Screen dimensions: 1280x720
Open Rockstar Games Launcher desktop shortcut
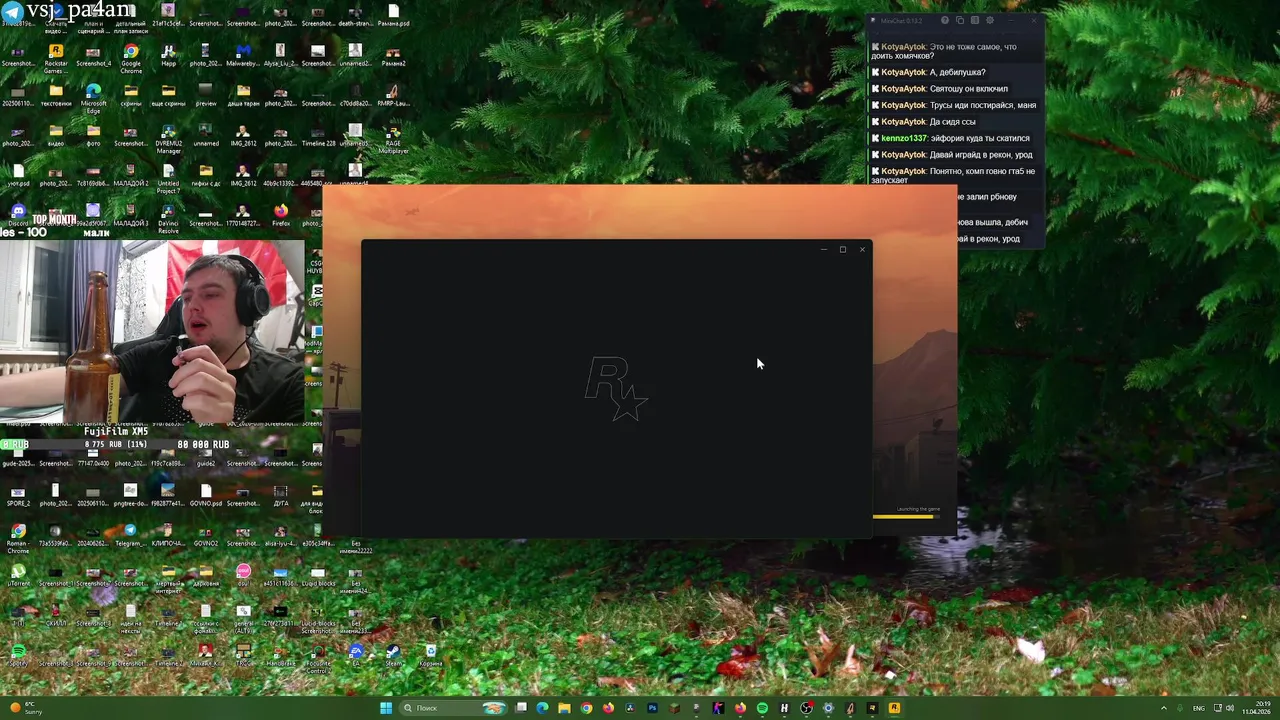(x=55, y=58)
